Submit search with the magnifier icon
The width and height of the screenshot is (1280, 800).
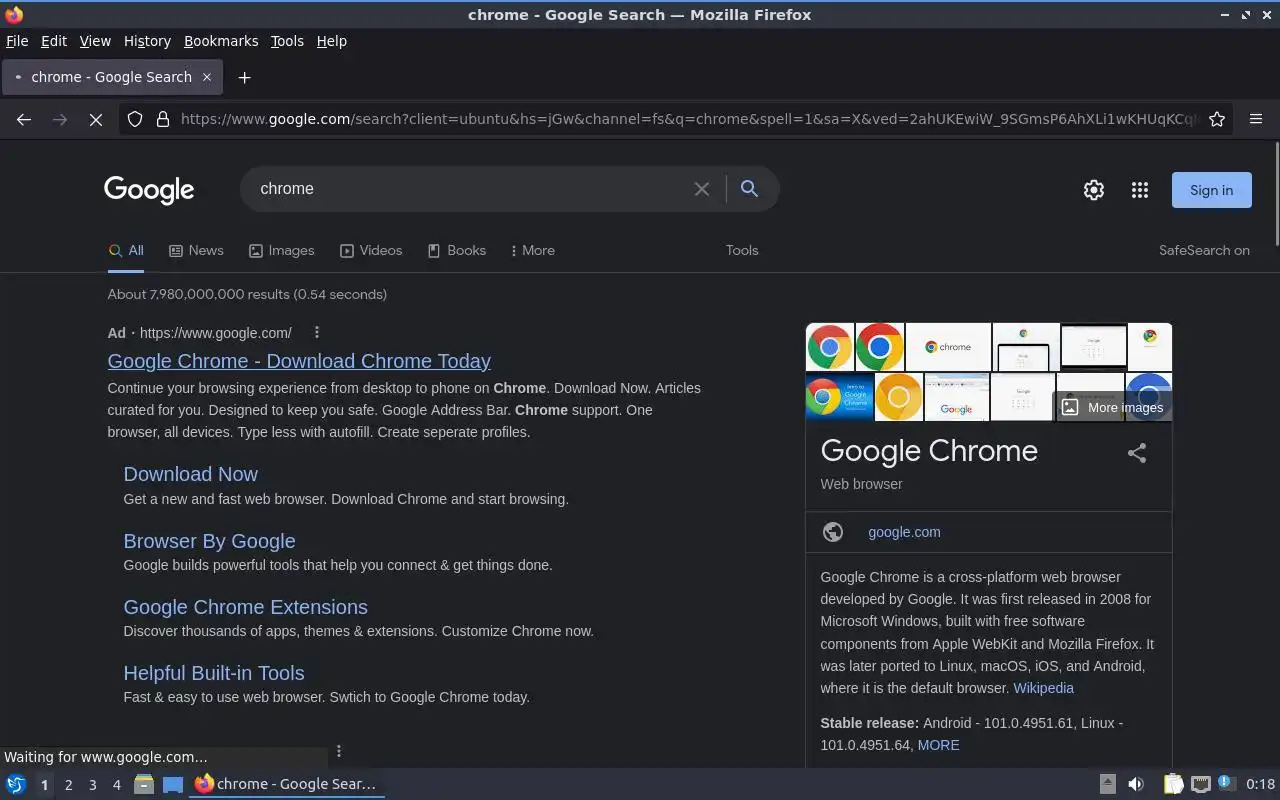point(749,188)
